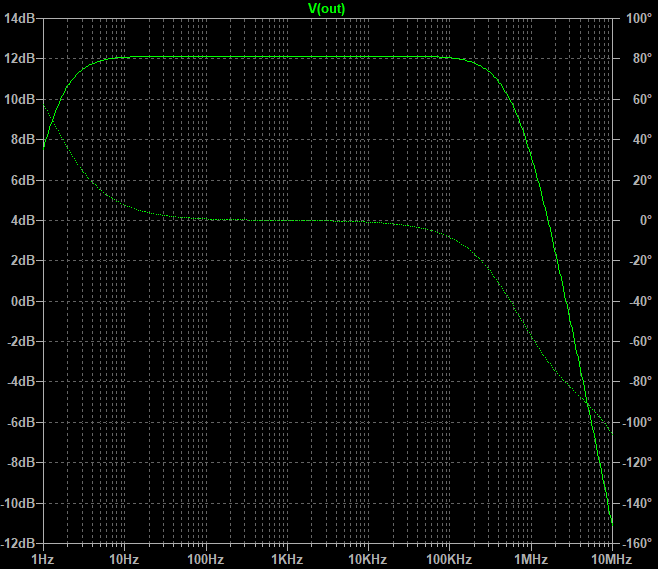The height and width of the screenshot is (569, 658).
Task: Click the -4dB left axis label
Action: click(x=21, y=381)
